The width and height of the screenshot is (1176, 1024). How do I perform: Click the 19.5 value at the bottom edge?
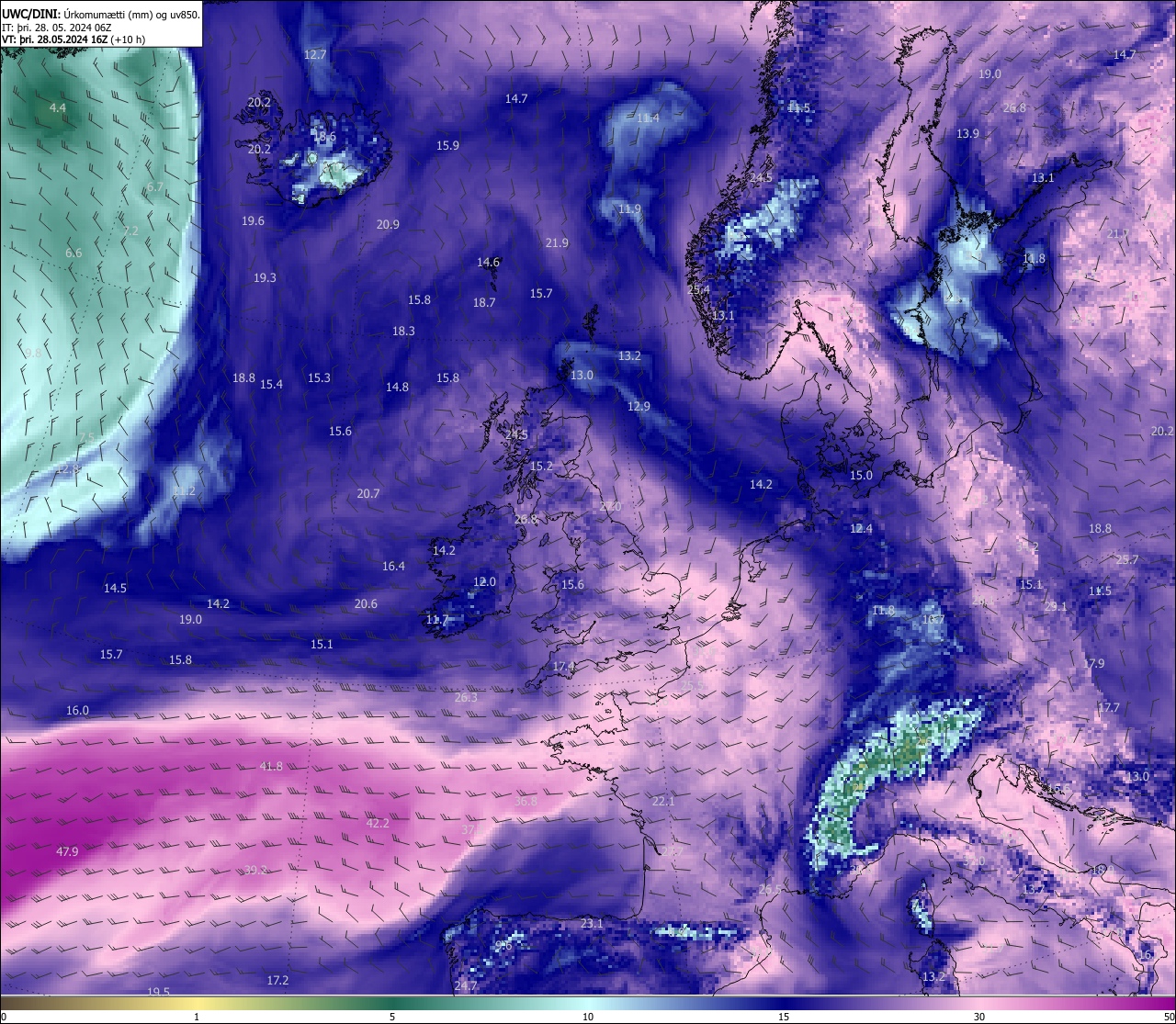click(x=159, y=991)
